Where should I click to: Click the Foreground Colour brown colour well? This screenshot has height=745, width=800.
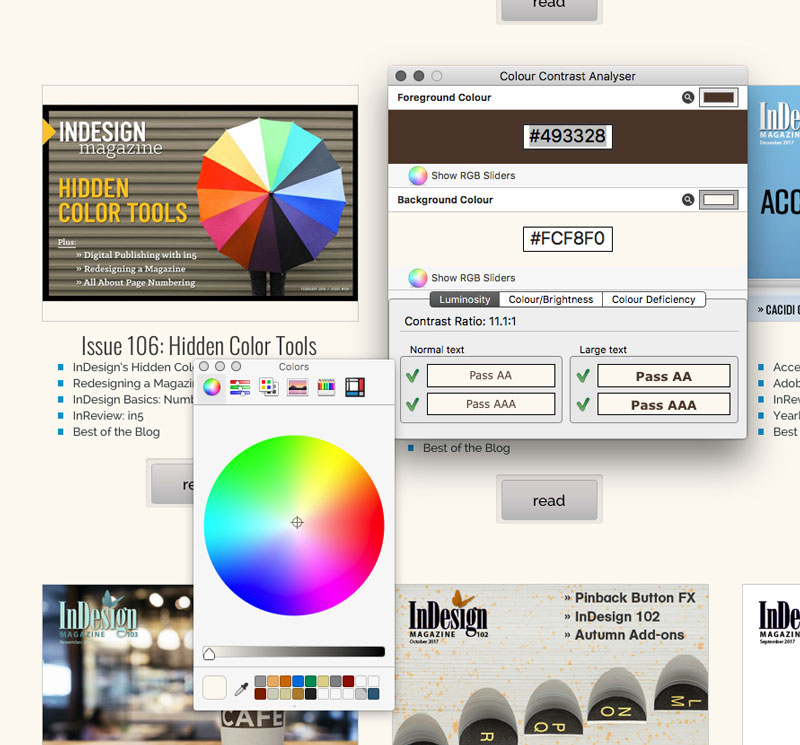click(718, 97)
